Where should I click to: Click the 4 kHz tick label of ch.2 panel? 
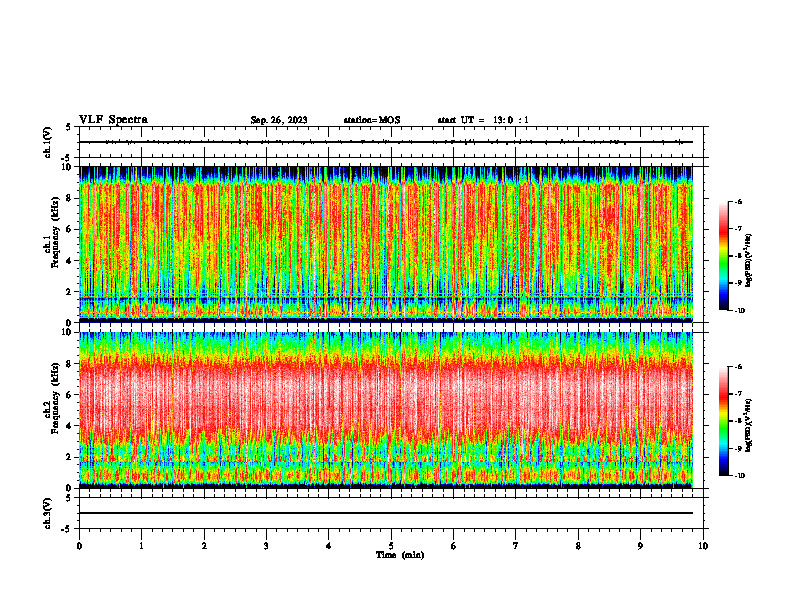click(x=69, y=426)
